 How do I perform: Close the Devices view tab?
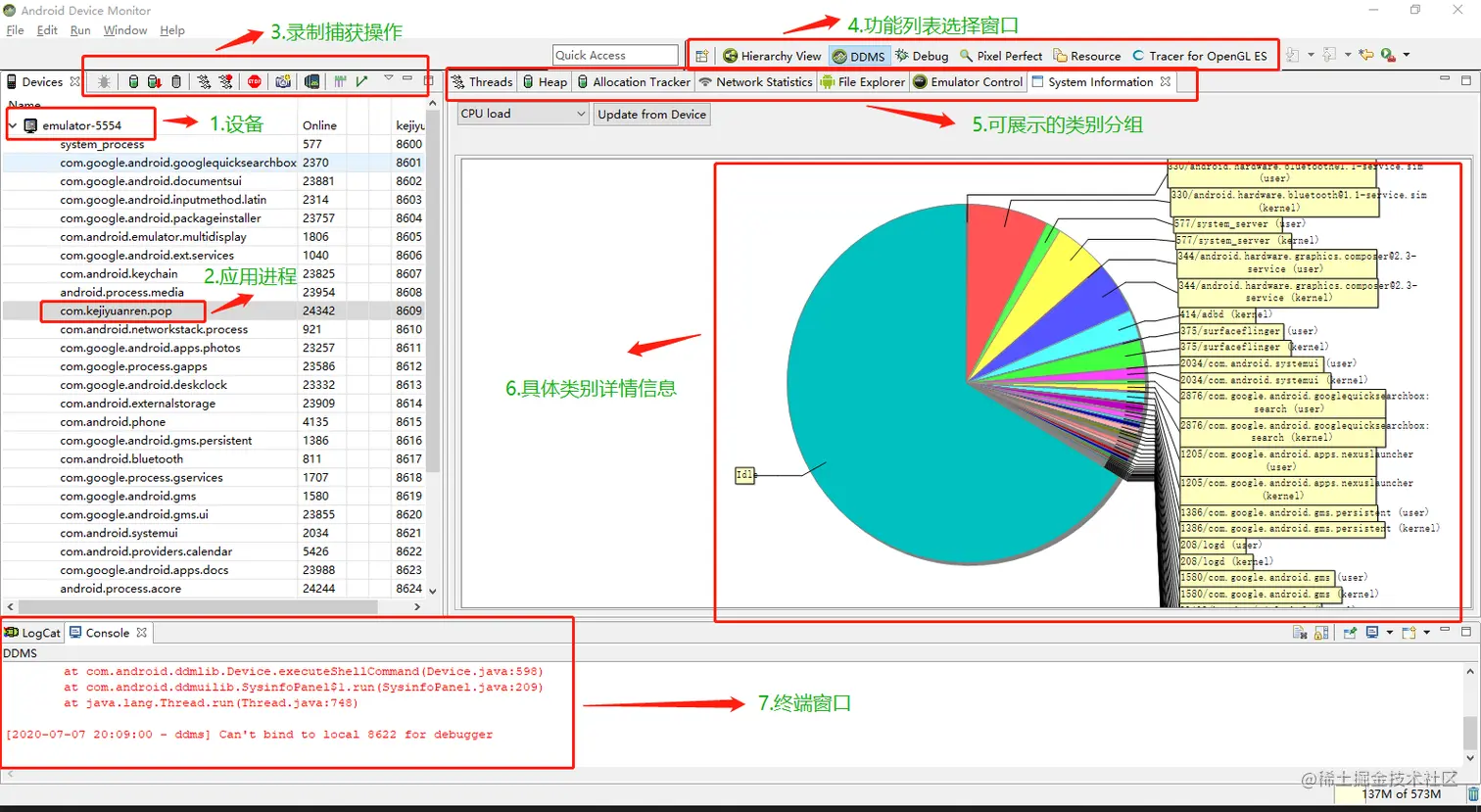click(x=74, y=82)
